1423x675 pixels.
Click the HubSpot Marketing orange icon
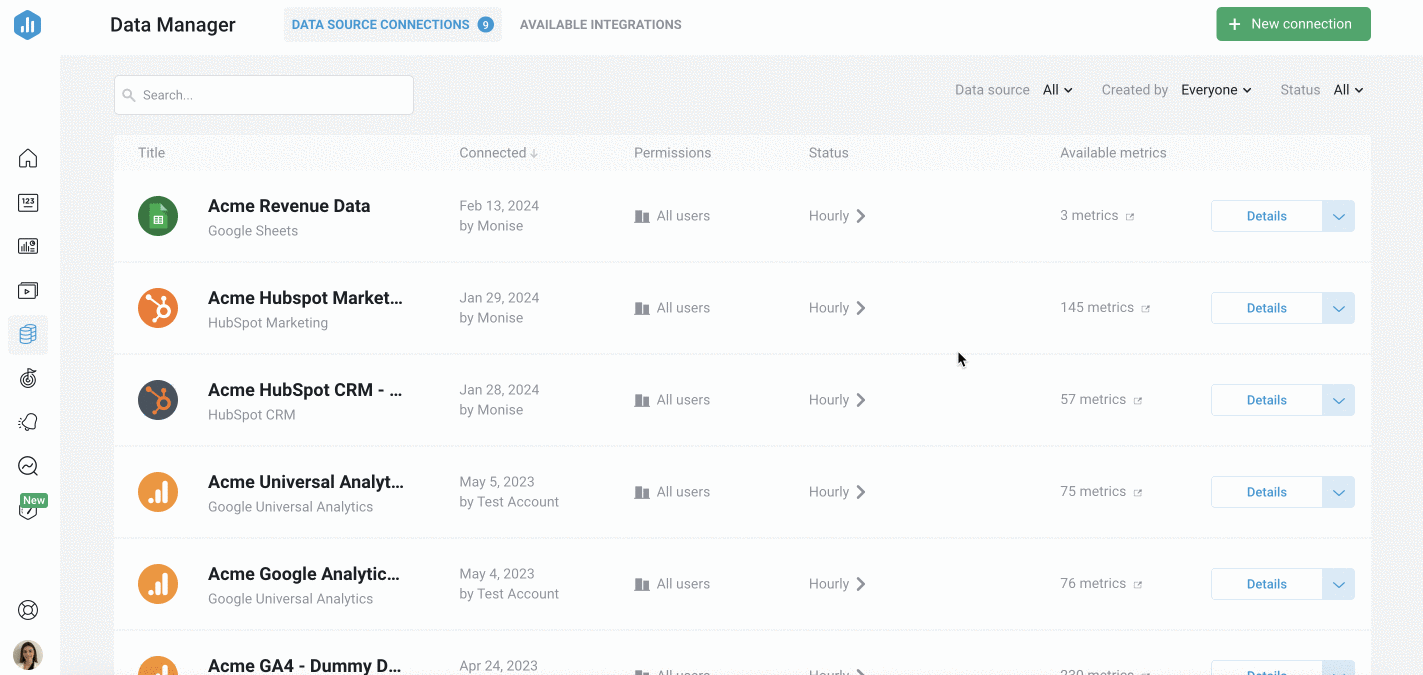tap(158, 308)
